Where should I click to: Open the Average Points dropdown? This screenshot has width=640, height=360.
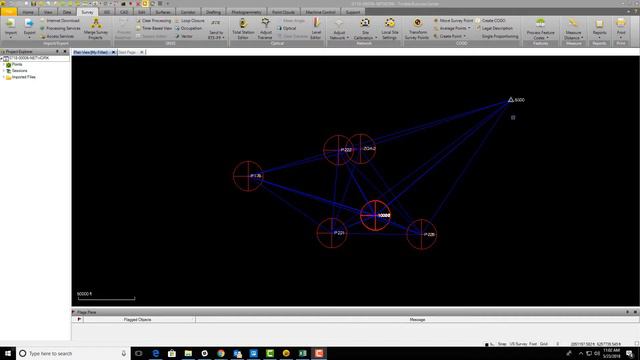pos(452,28)
